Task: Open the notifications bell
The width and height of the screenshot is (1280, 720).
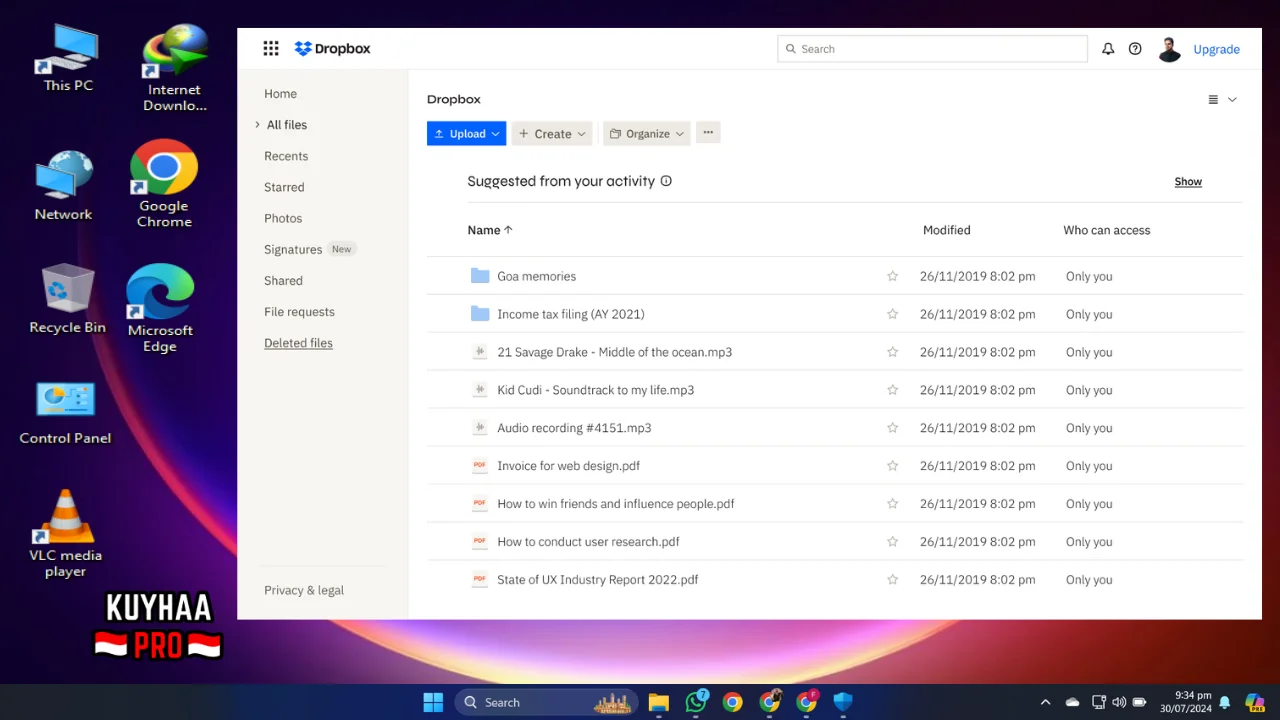Action: click(1108, 48)
